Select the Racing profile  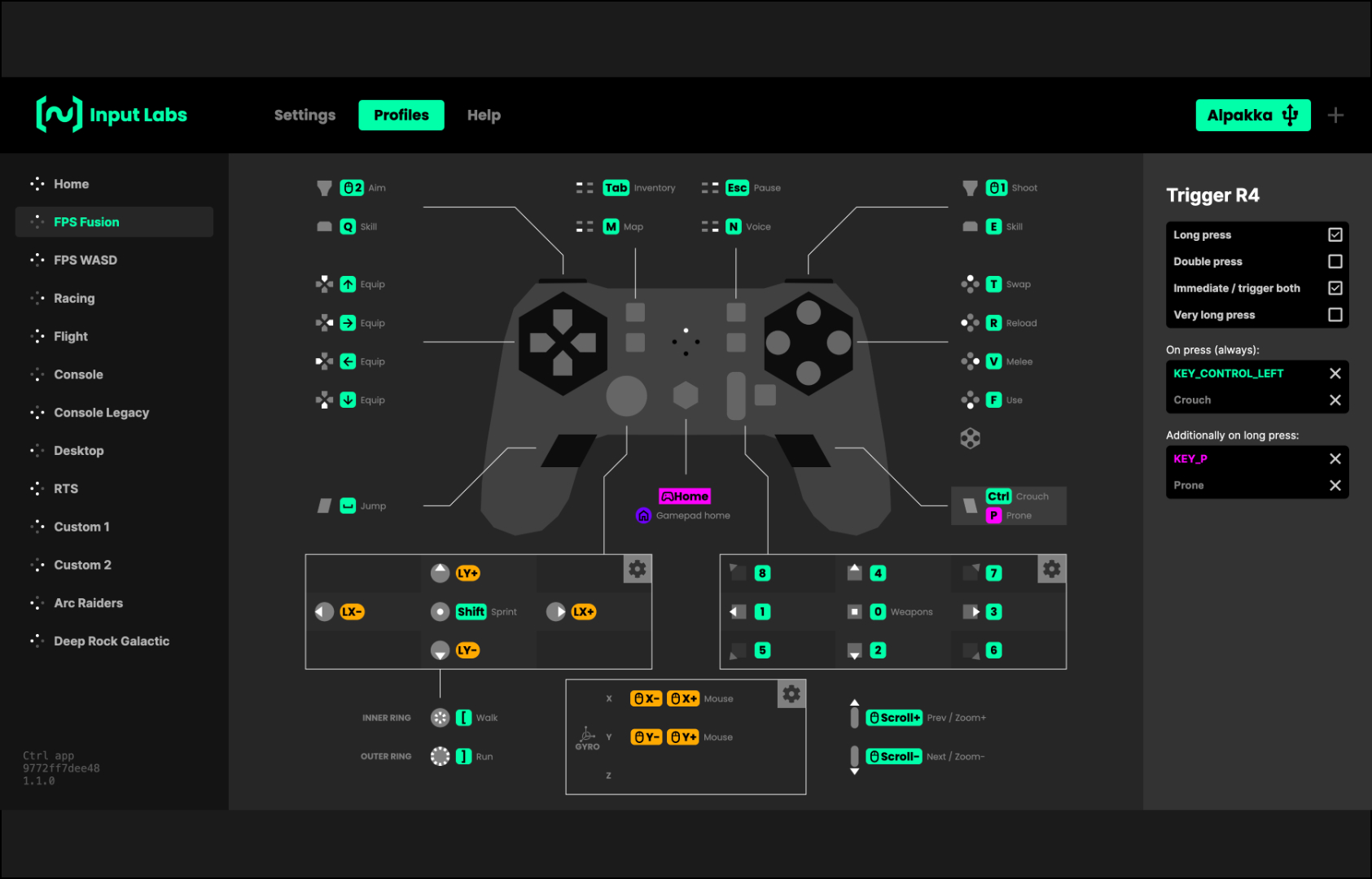74,299
